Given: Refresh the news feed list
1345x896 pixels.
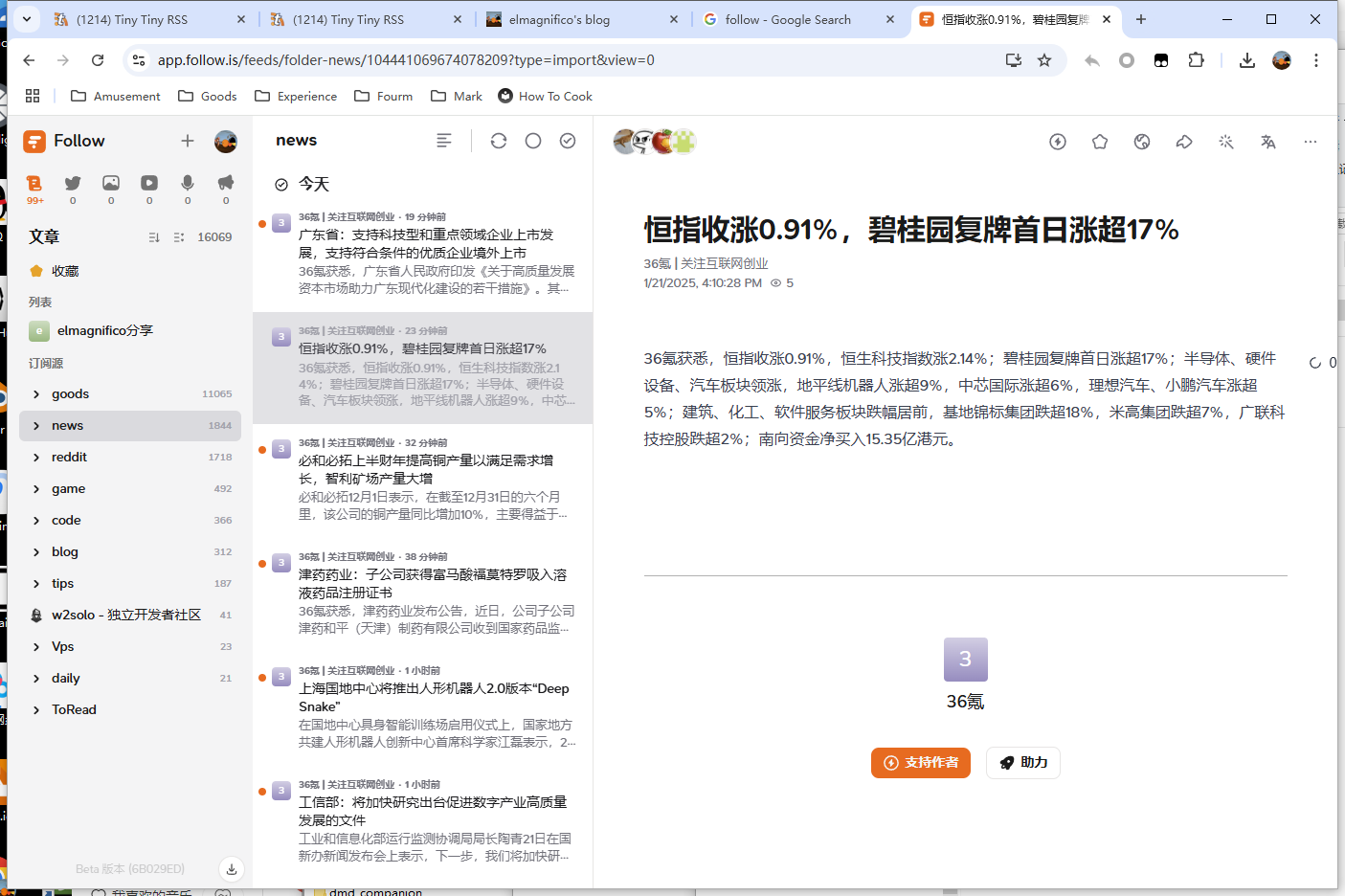Looking at the screenshot, I should click(499, 141).
